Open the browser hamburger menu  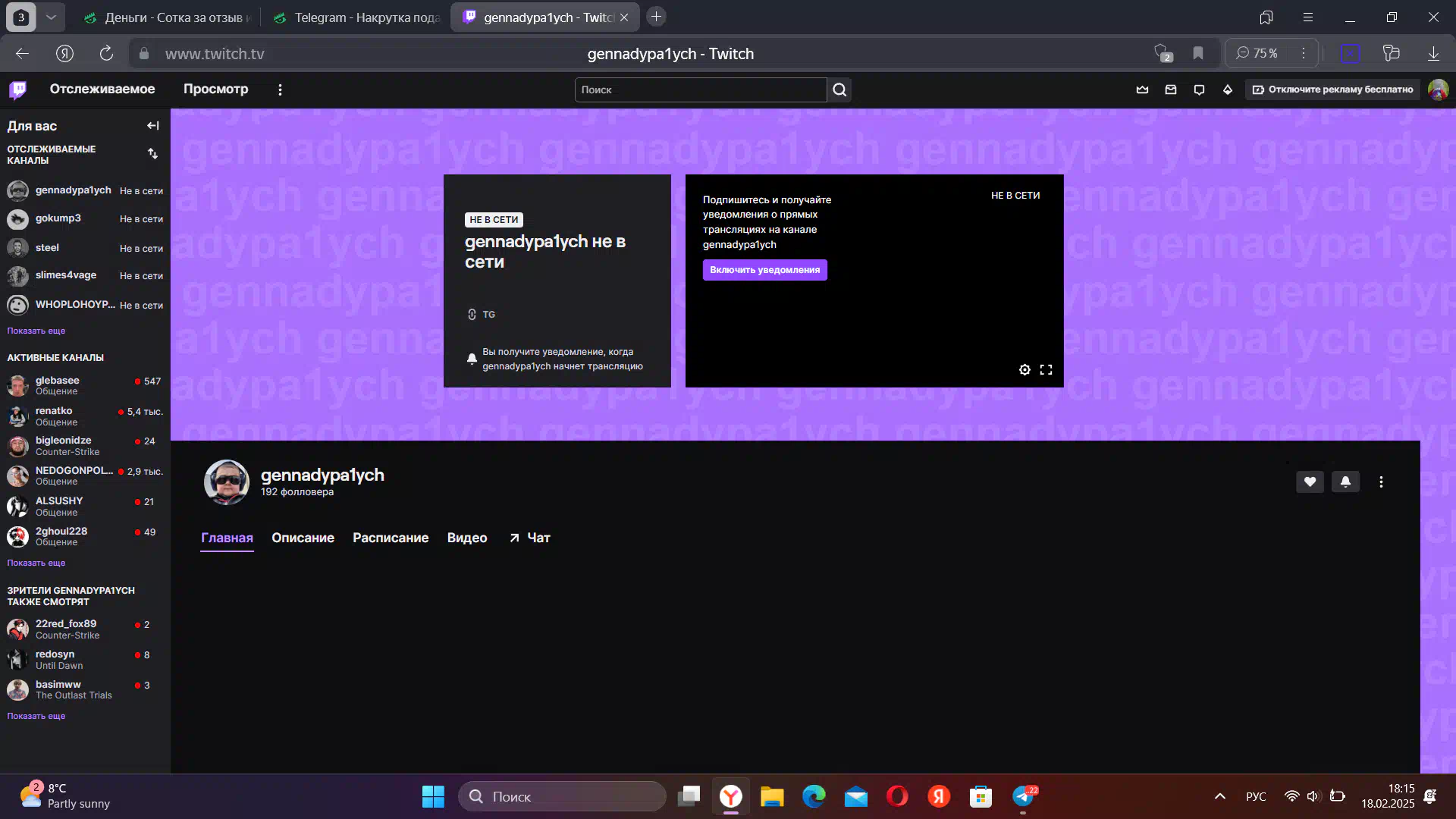[1308, 17]
